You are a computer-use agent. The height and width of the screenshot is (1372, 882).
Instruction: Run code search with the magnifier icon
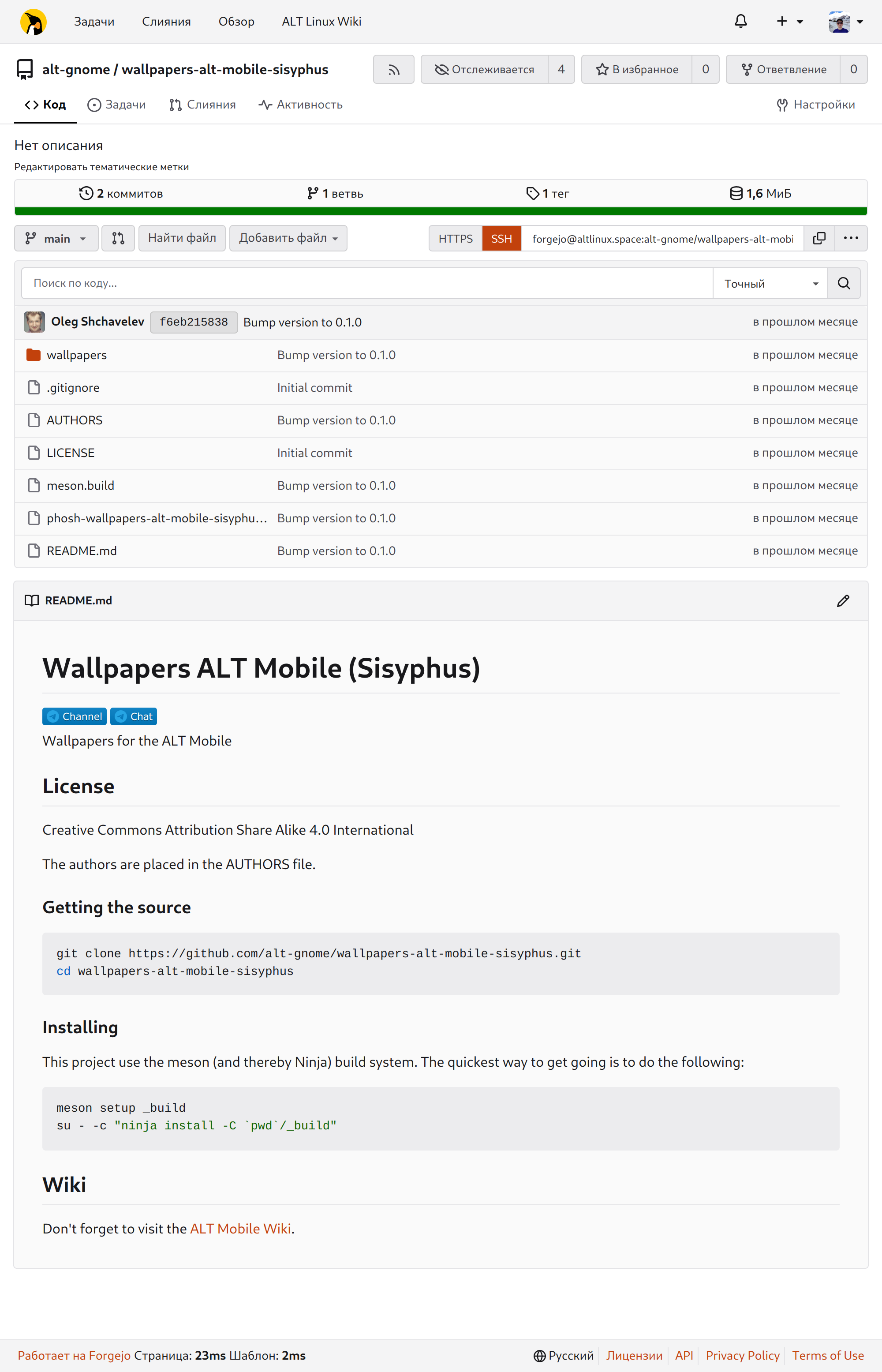(x=843, y=282)
